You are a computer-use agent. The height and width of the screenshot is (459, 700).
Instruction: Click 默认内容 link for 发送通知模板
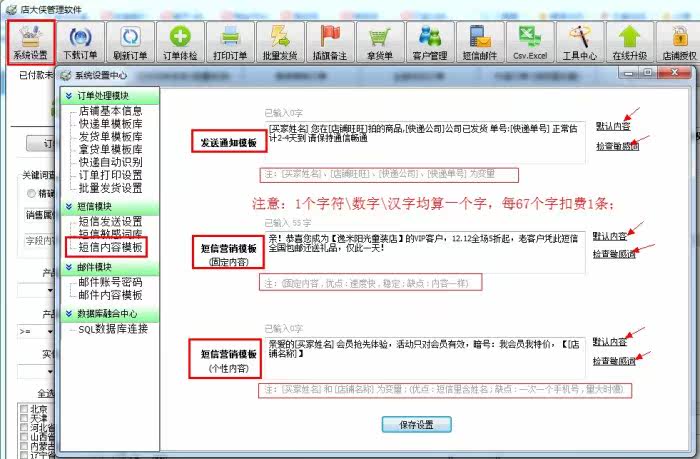(x=612, y=127)
